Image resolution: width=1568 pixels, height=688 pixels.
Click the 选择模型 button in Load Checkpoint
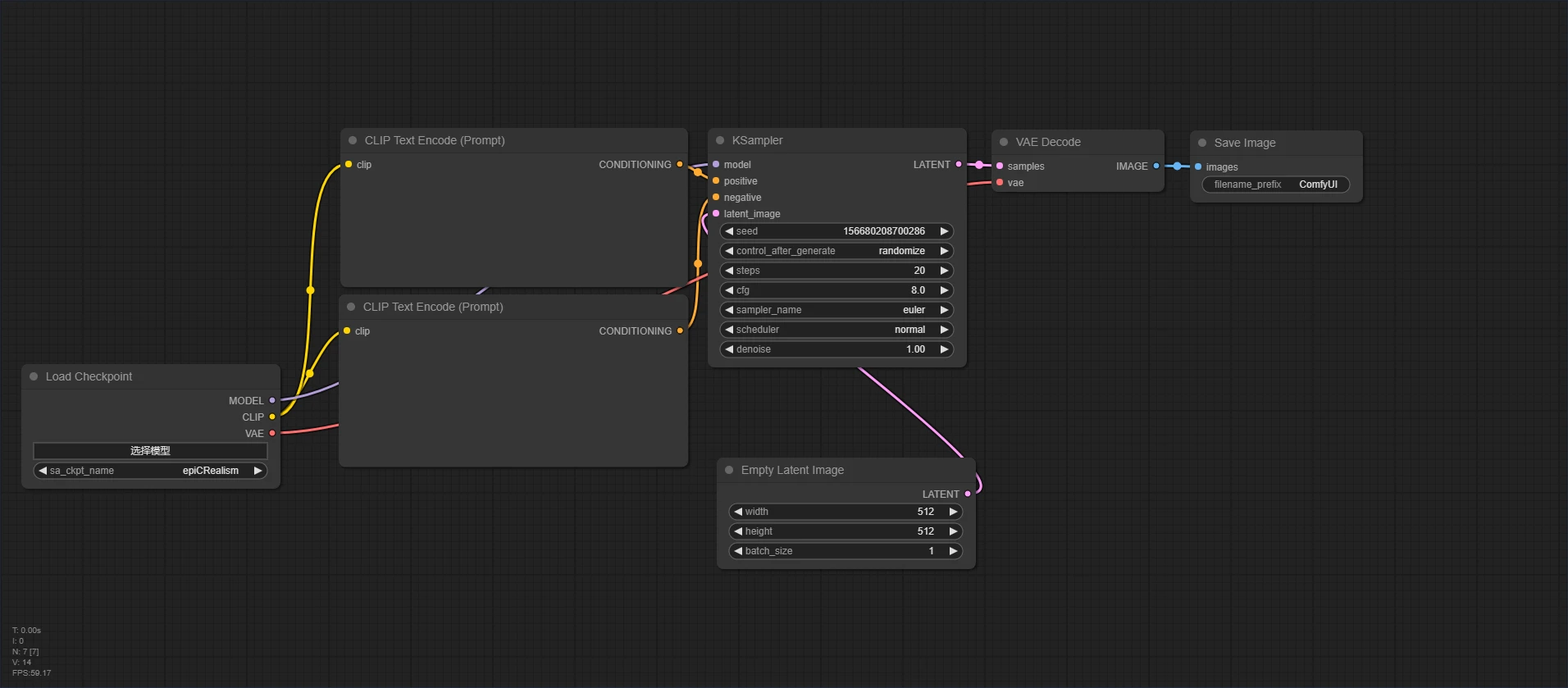click(x=150, y=451)
